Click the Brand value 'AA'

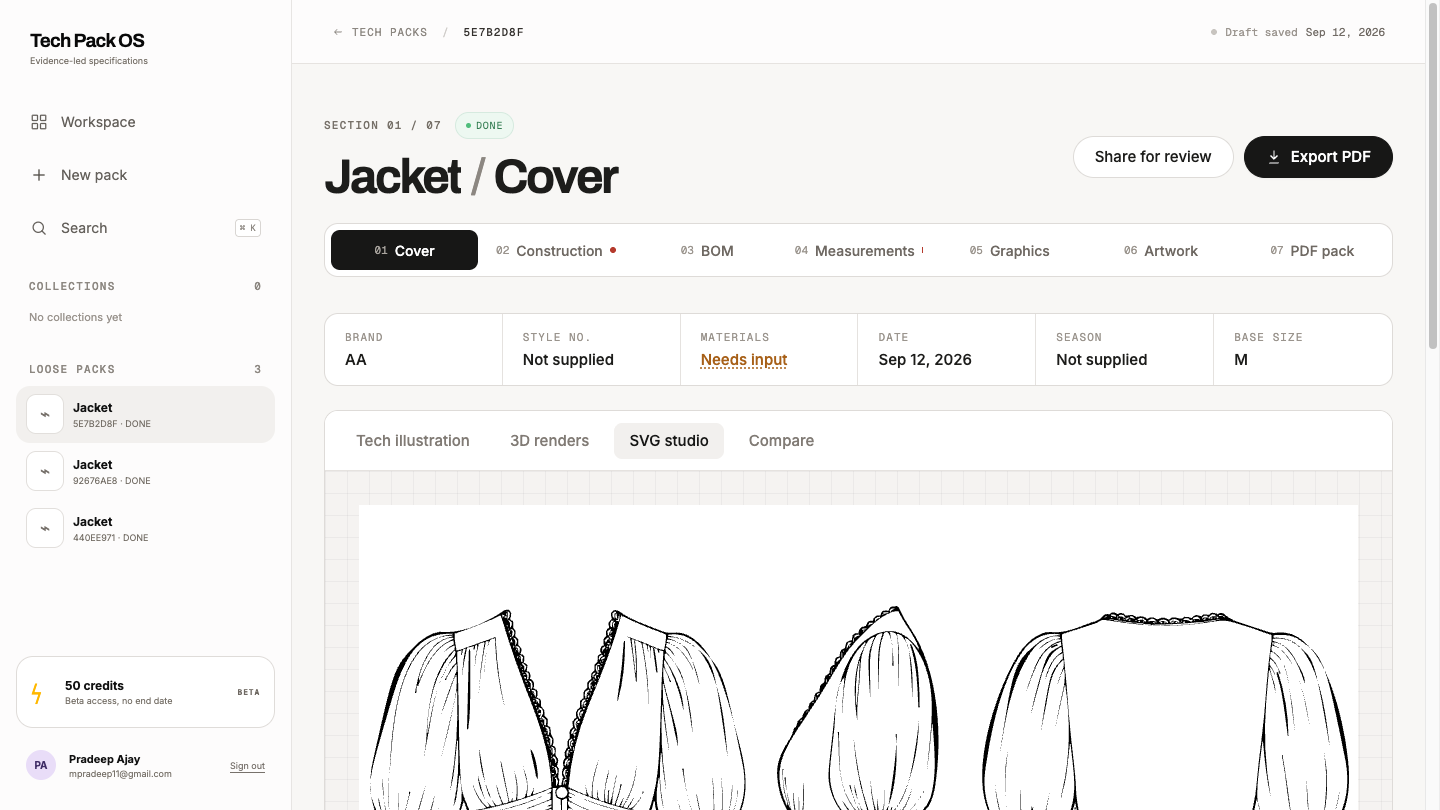click(356, 360)
